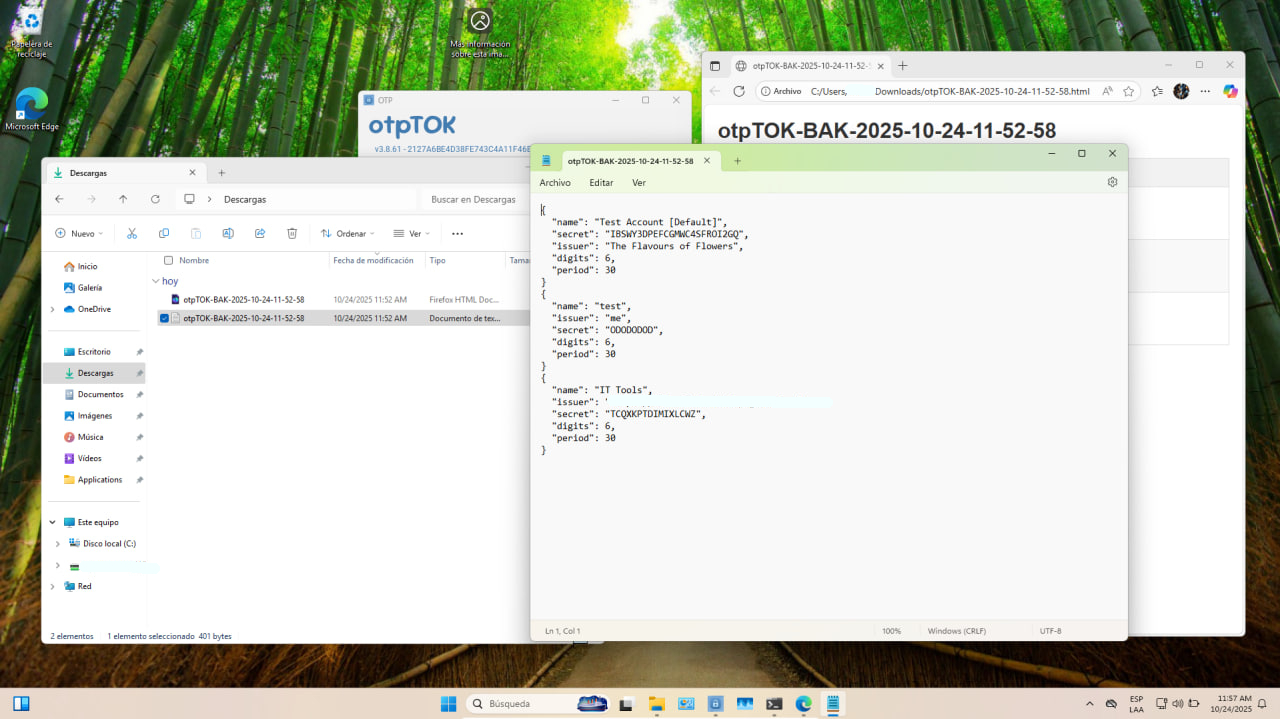
Task: Open the Ver dropdown in Explorer
Action: coord(413,233)
